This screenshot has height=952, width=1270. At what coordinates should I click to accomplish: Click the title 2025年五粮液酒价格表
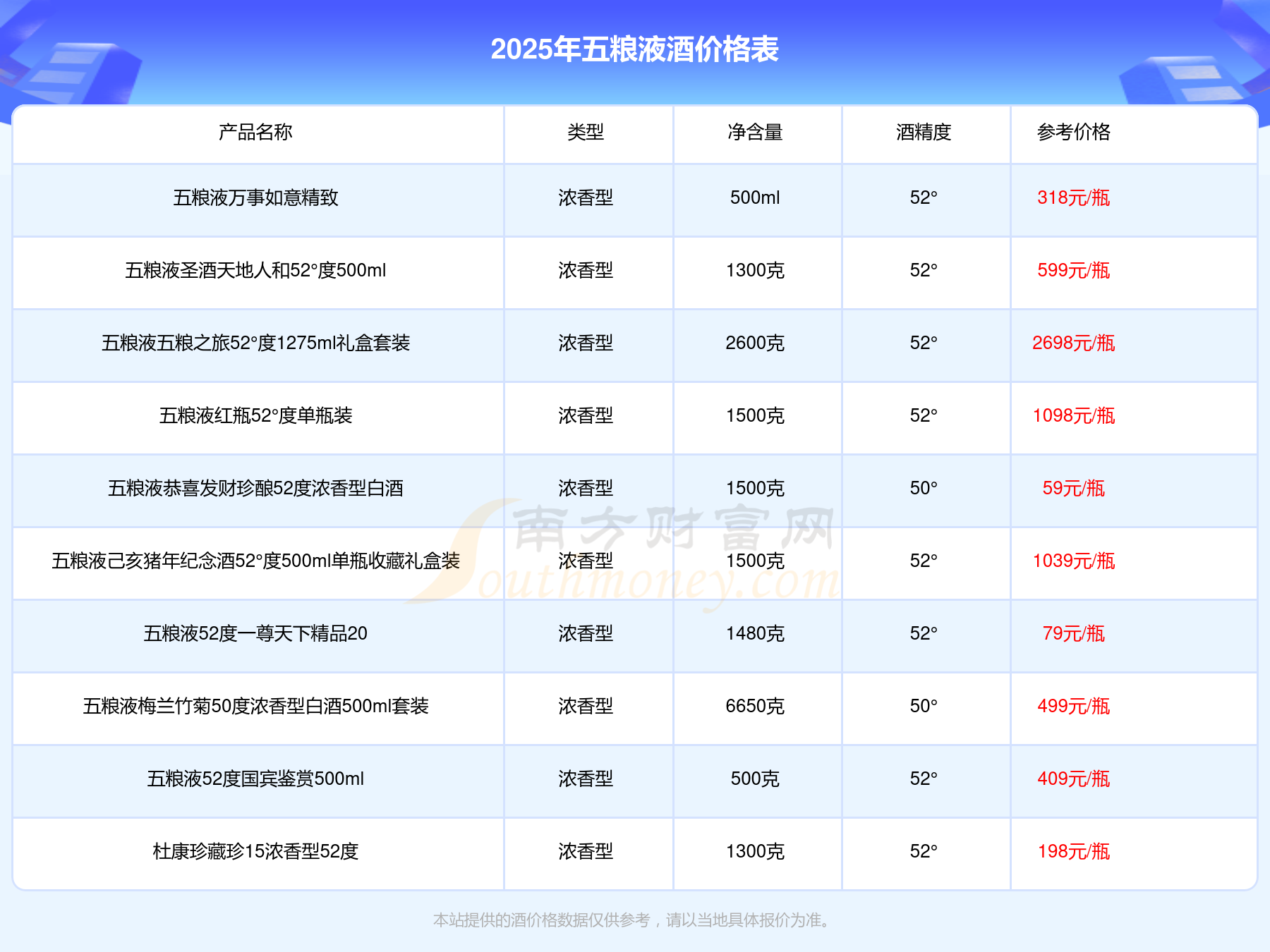click(x=634, y=49)
